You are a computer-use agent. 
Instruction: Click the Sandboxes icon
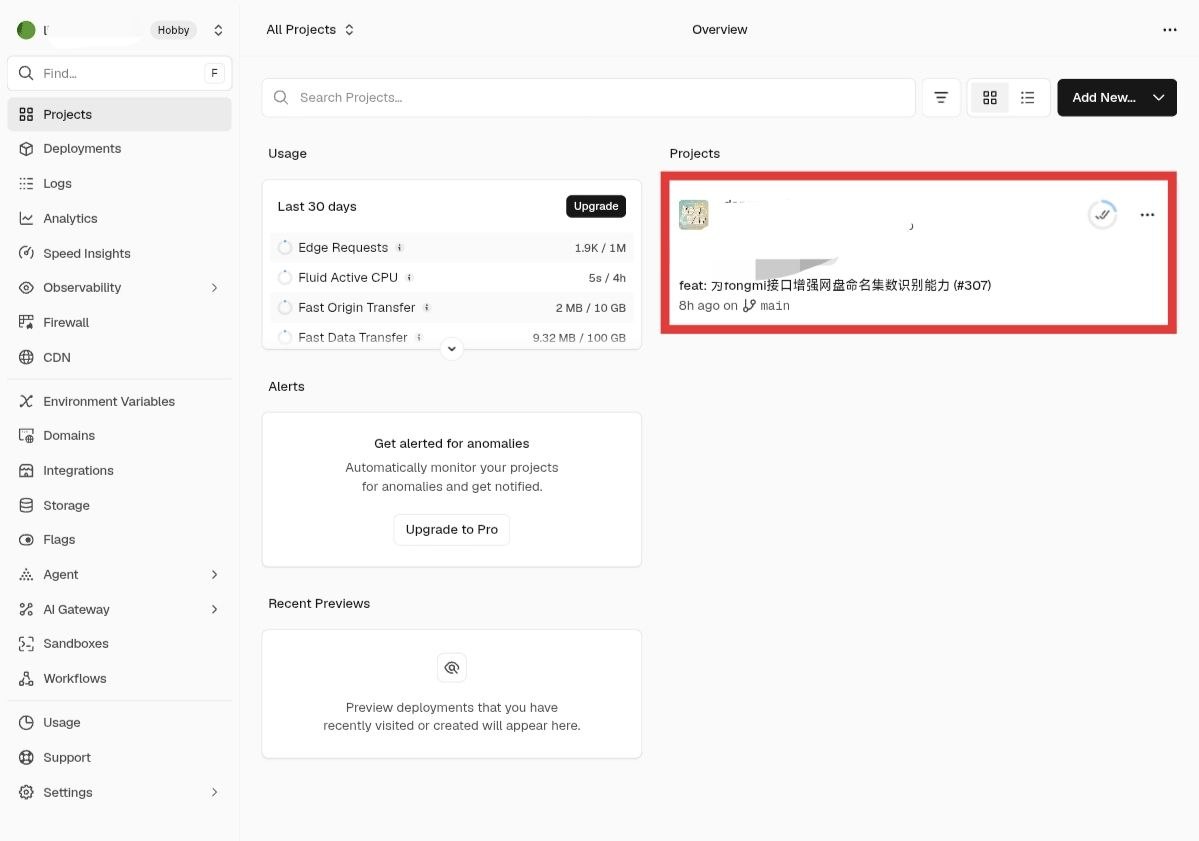click(26, 644)
